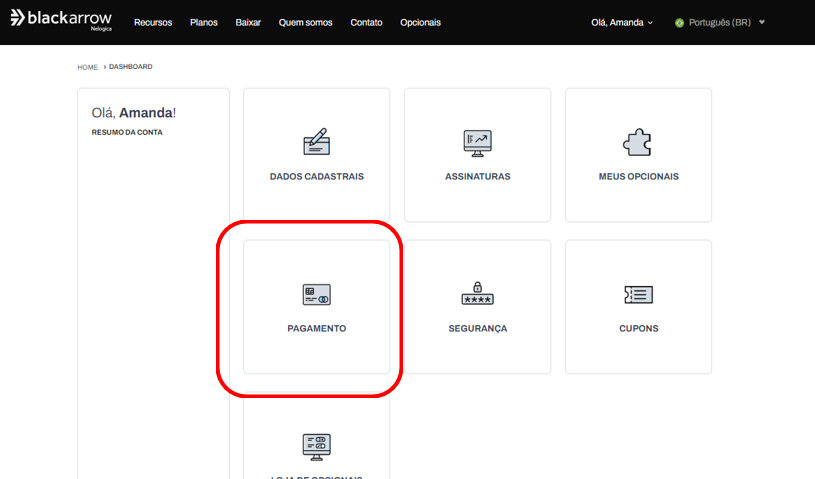Select Opcionais in the top navigation

(x=420, y=22)
